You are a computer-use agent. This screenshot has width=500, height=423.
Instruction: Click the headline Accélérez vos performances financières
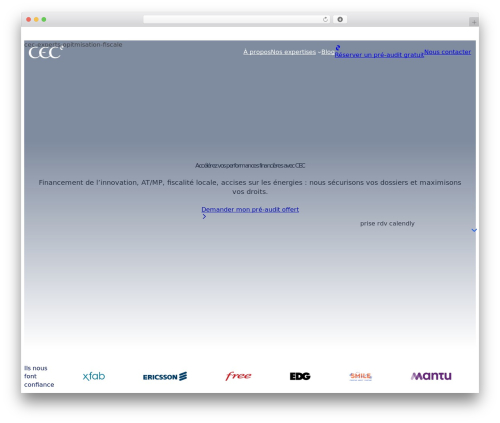(x=250, y=165)
